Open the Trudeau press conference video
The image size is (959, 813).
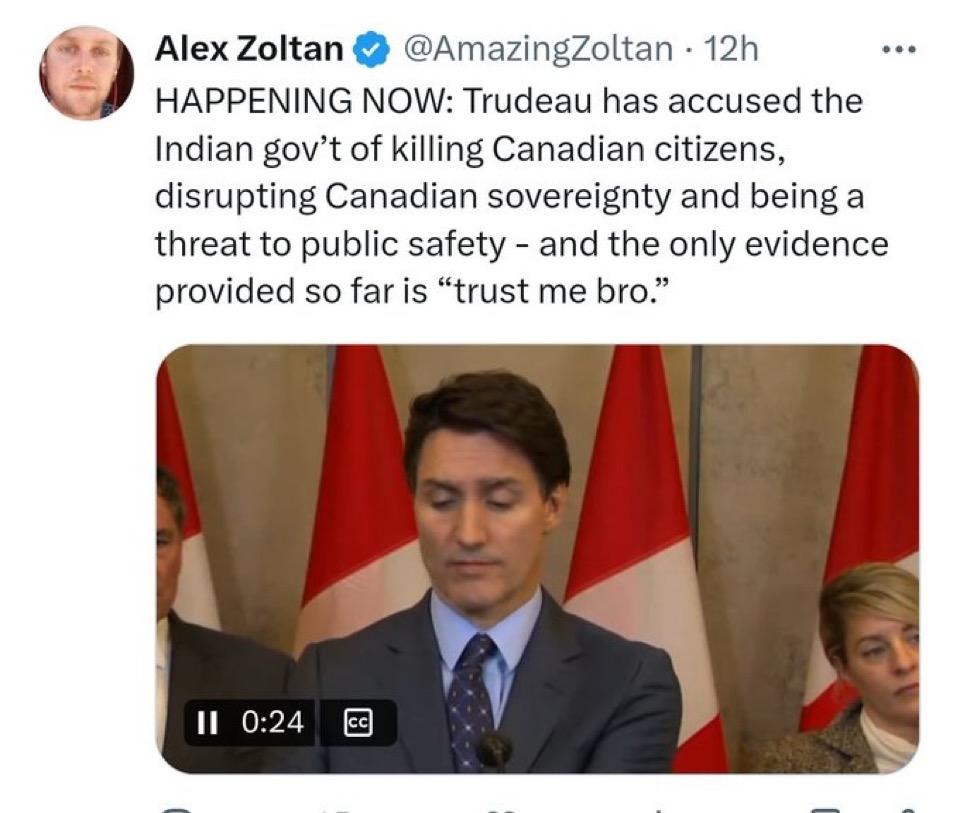pos(538,559)
